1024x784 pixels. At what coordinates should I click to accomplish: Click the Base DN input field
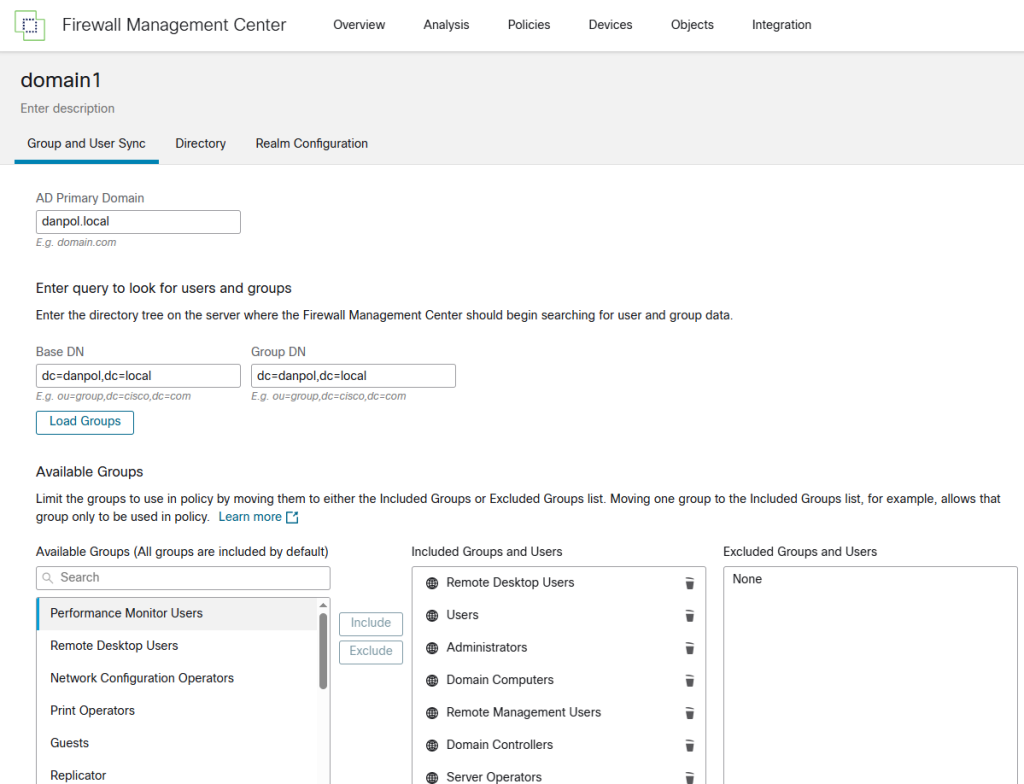click(x=138, y=376)
